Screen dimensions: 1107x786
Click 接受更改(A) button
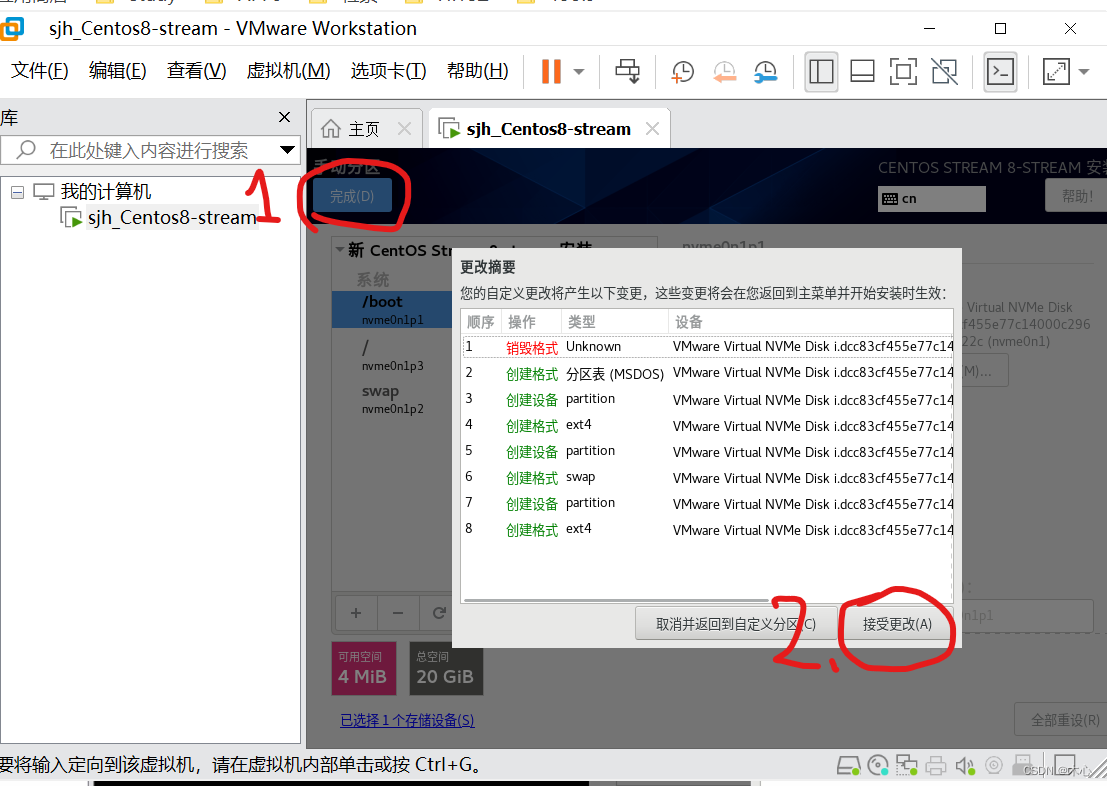[x=897, y=624]
